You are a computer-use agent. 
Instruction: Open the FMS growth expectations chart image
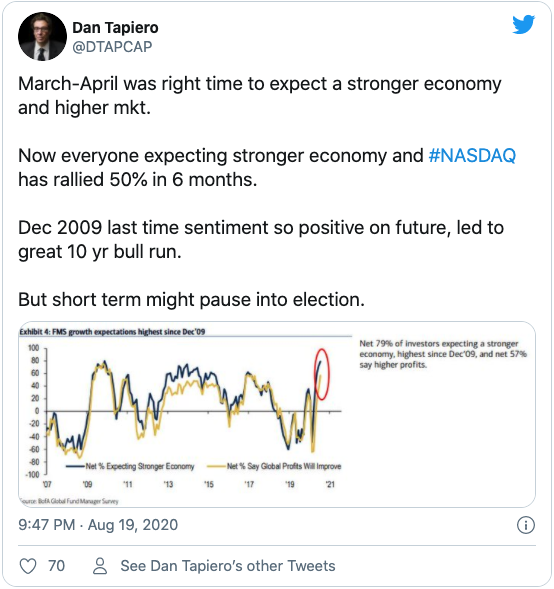tap(277, 414)
